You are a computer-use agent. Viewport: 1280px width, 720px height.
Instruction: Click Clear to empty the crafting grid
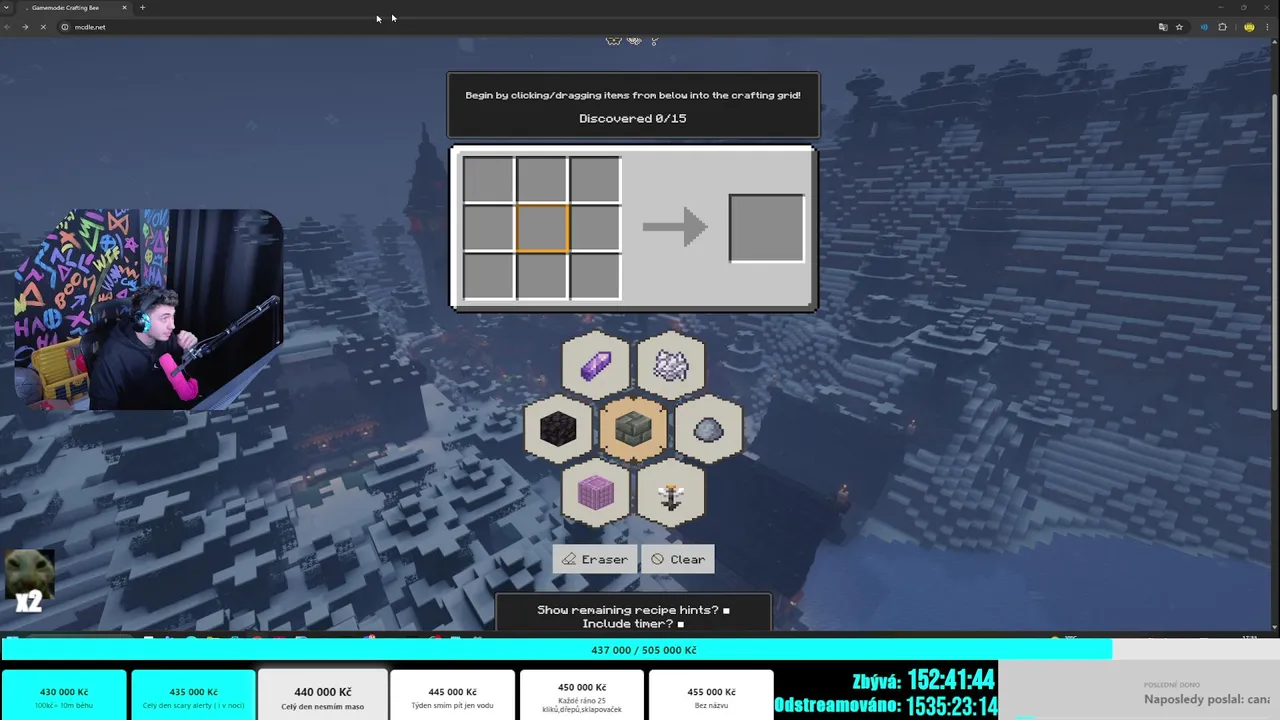point(678,559)
